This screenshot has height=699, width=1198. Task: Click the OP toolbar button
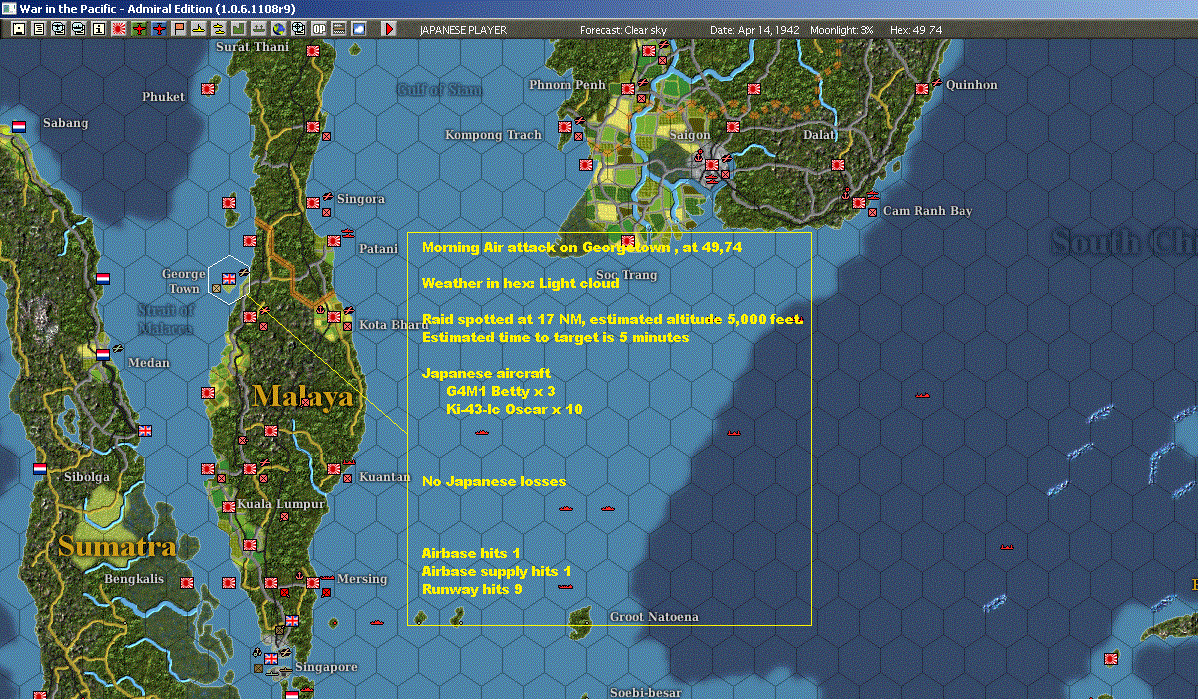pos(319,29)
